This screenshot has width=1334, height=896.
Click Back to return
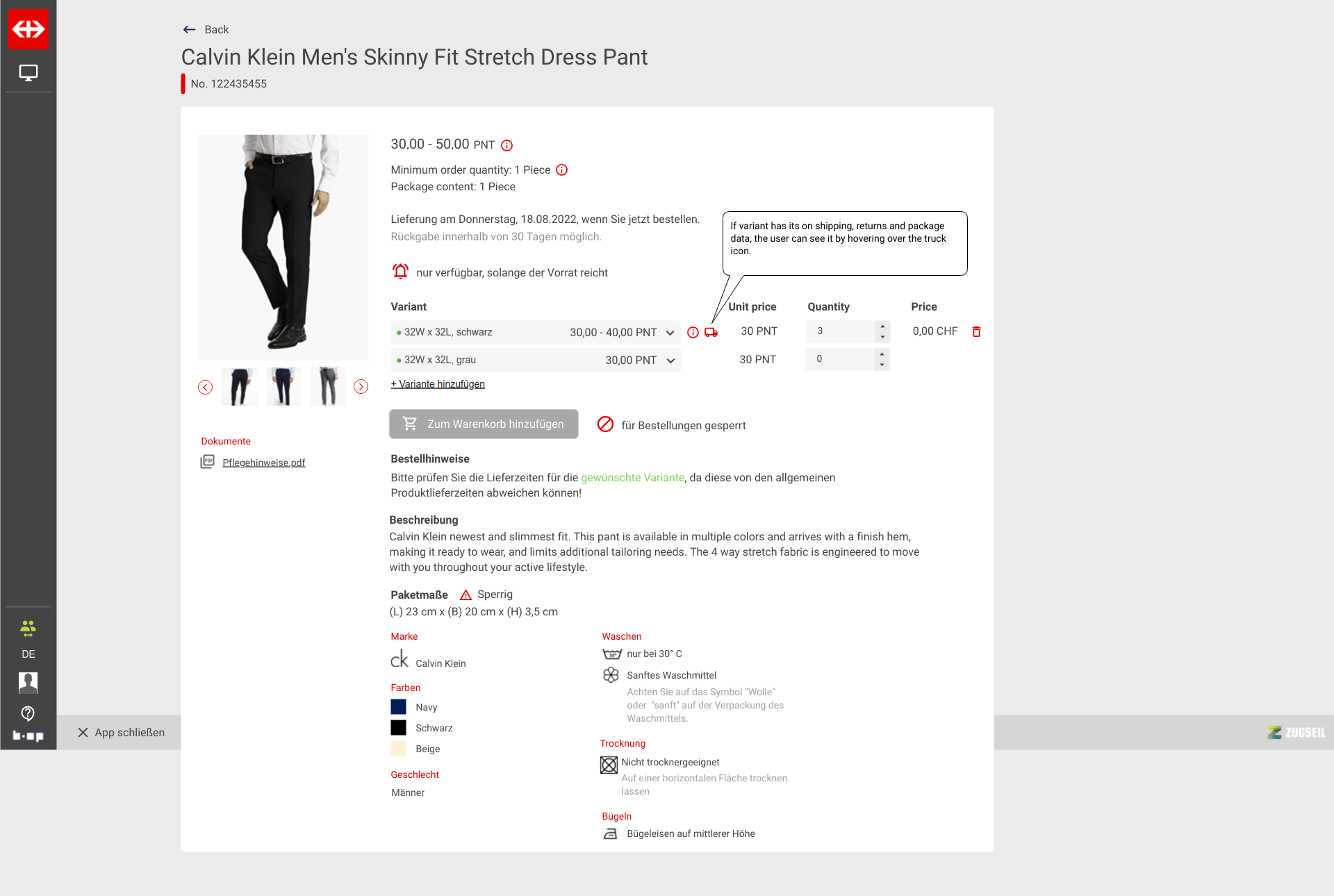[x=206, y=30]
